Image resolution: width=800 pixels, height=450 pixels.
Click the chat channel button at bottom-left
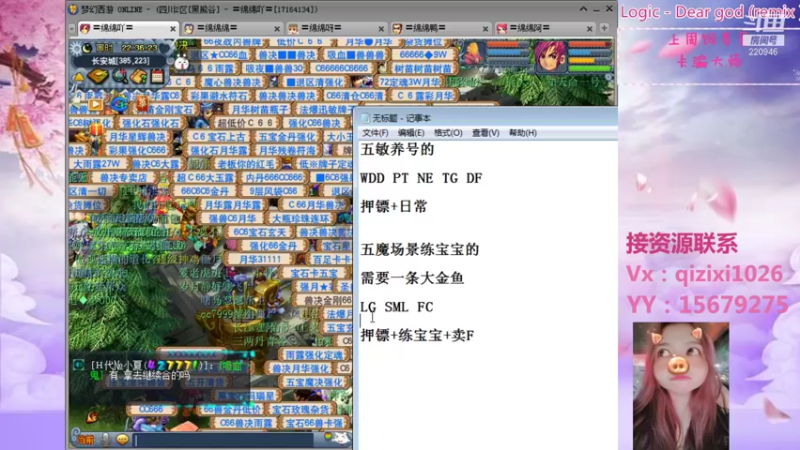click(86, 440)
